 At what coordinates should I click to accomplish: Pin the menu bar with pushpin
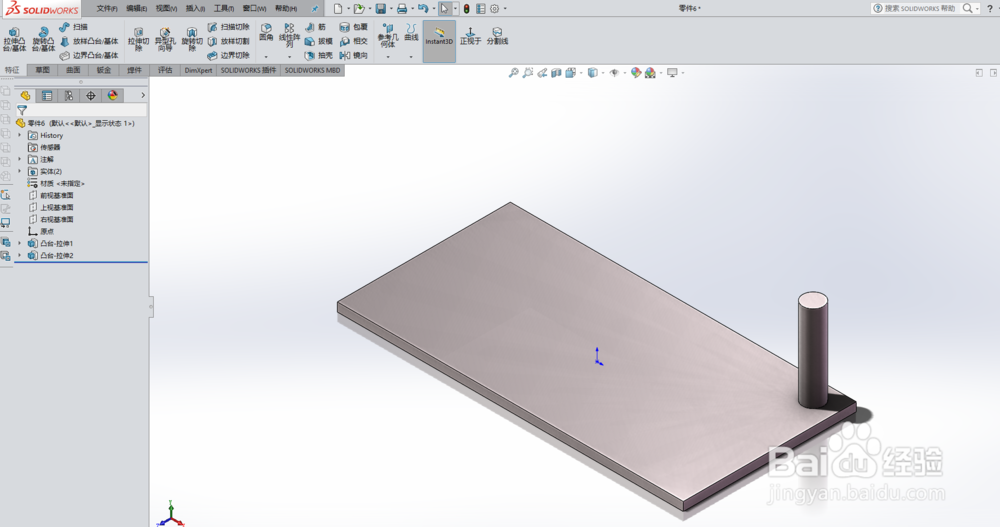(314, 9)
